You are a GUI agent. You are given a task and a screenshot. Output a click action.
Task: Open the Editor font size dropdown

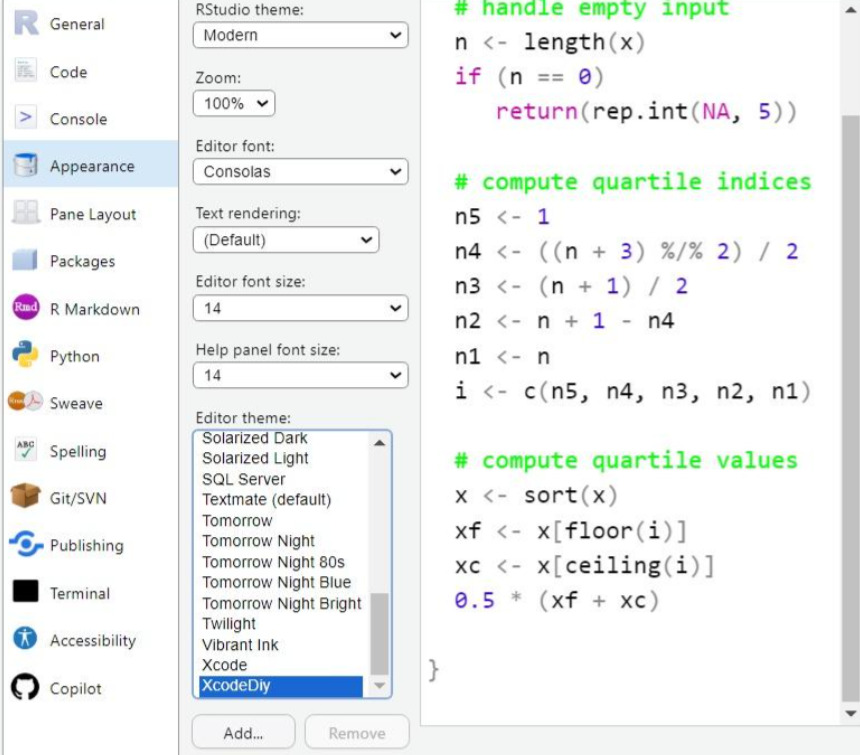301,308
